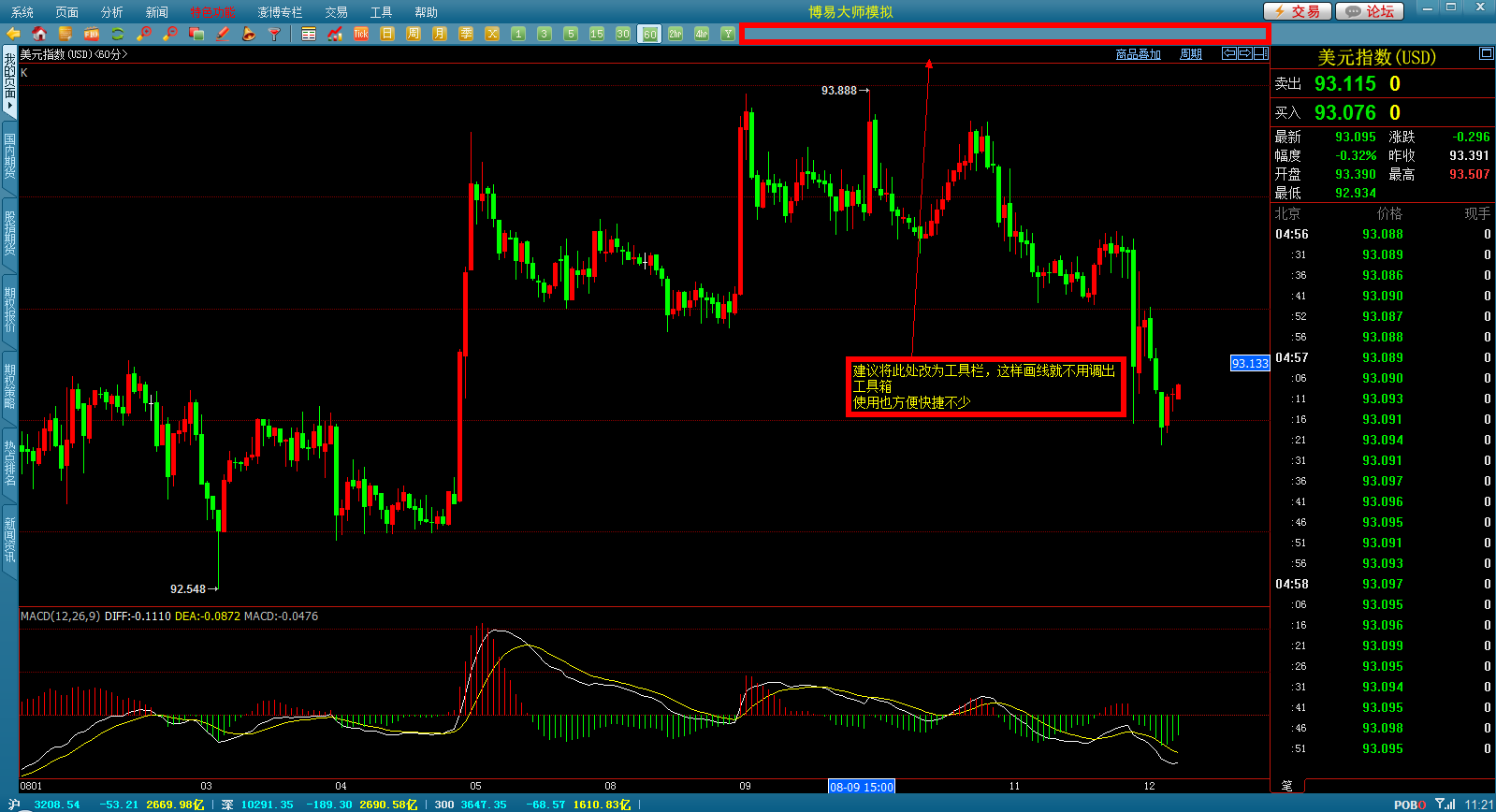Image resolution: width=1496 pixels, height=812 pixels.
Task: Click the 商品叠加 overlay link
Action: (1138, 54)
